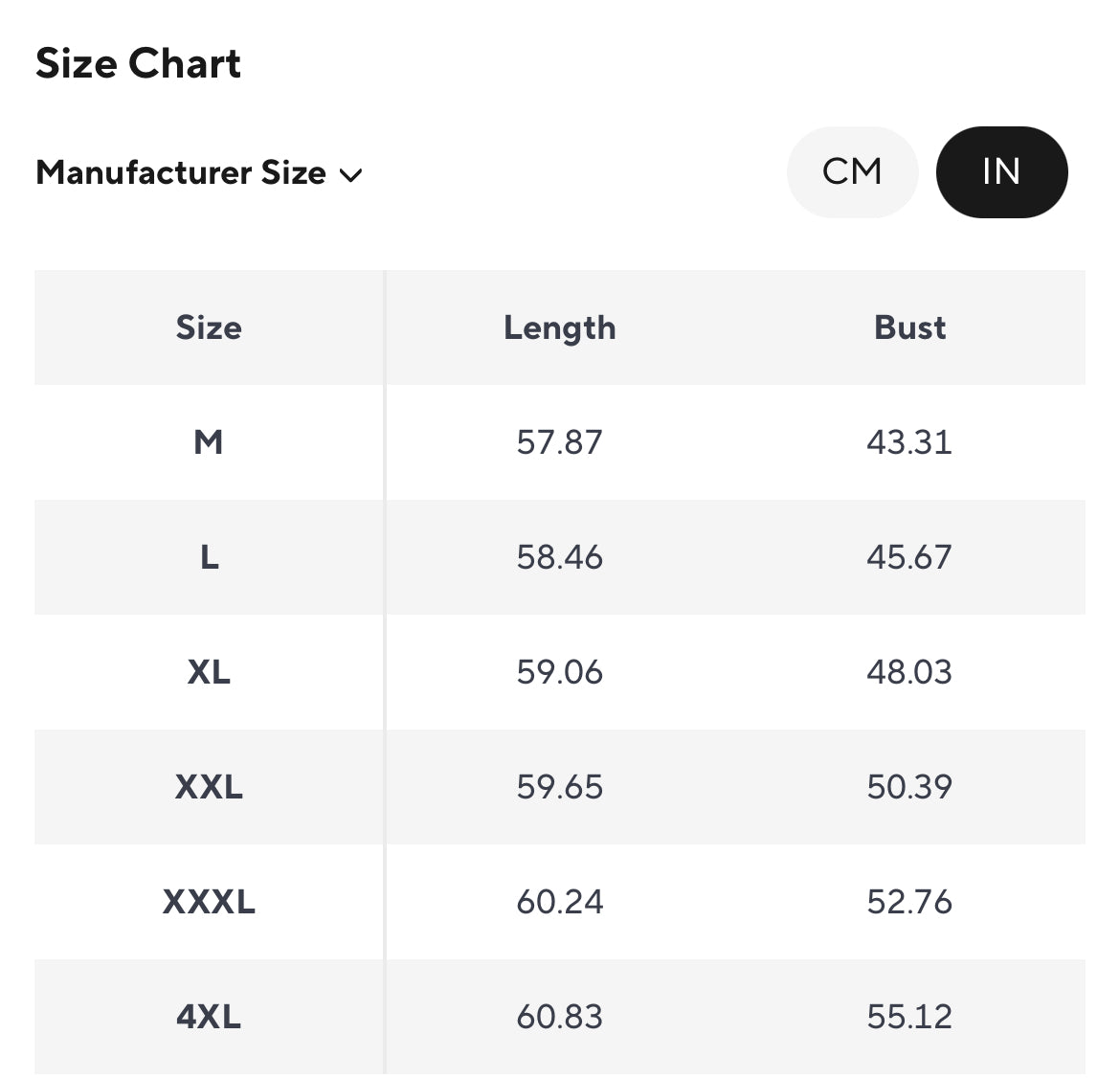
Task: Click the 55.12 bust value
Action: [909, 1017]
